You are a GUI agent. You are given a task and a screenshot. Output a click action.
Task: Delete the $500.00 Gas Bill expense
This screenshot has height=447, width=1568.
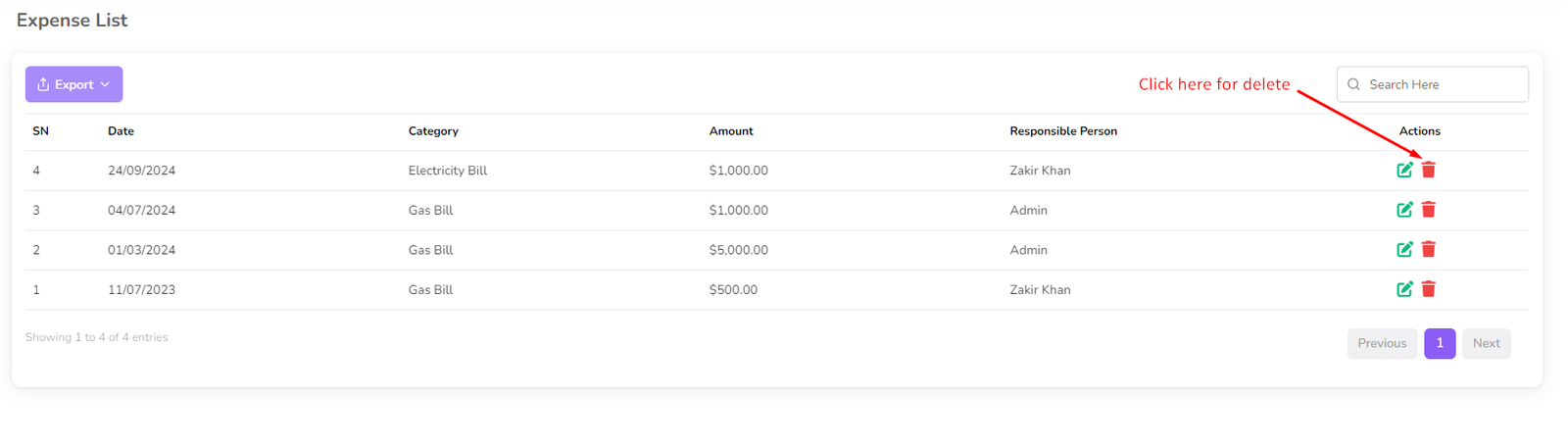click(x=1429, y=289)
